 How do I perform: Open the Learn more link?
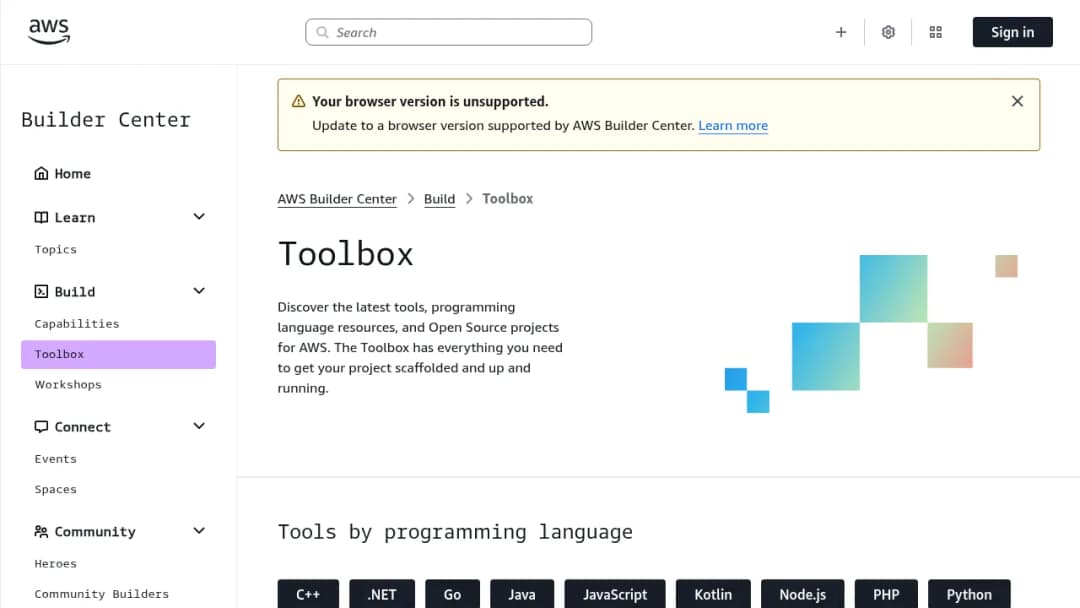click(733, 125)
